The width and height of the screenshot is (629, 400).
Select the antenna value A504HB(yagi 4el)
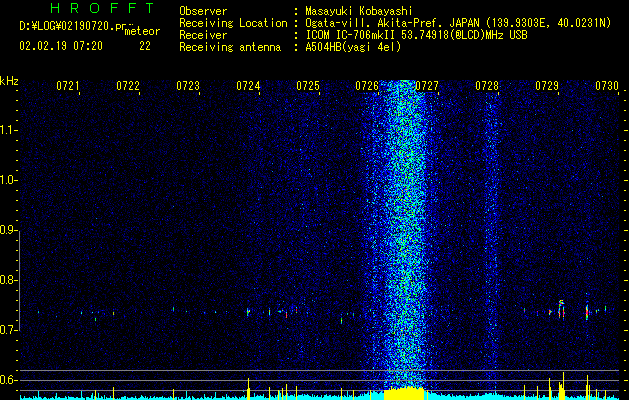click(353, 47)
